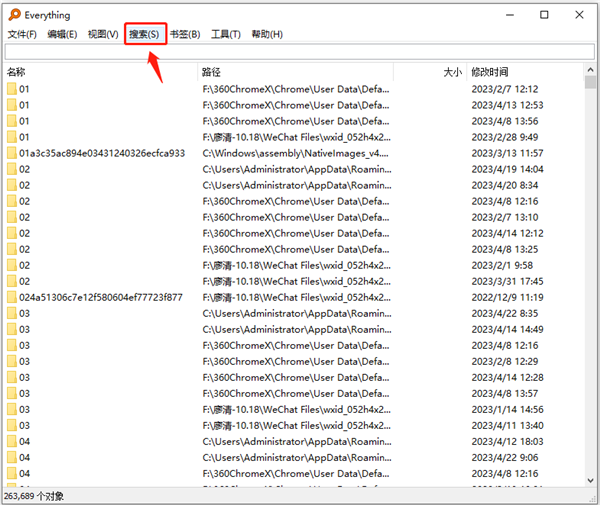Click the date 2023/3/13 11:57
Screen dimensions: 600x505
(507, 153)
